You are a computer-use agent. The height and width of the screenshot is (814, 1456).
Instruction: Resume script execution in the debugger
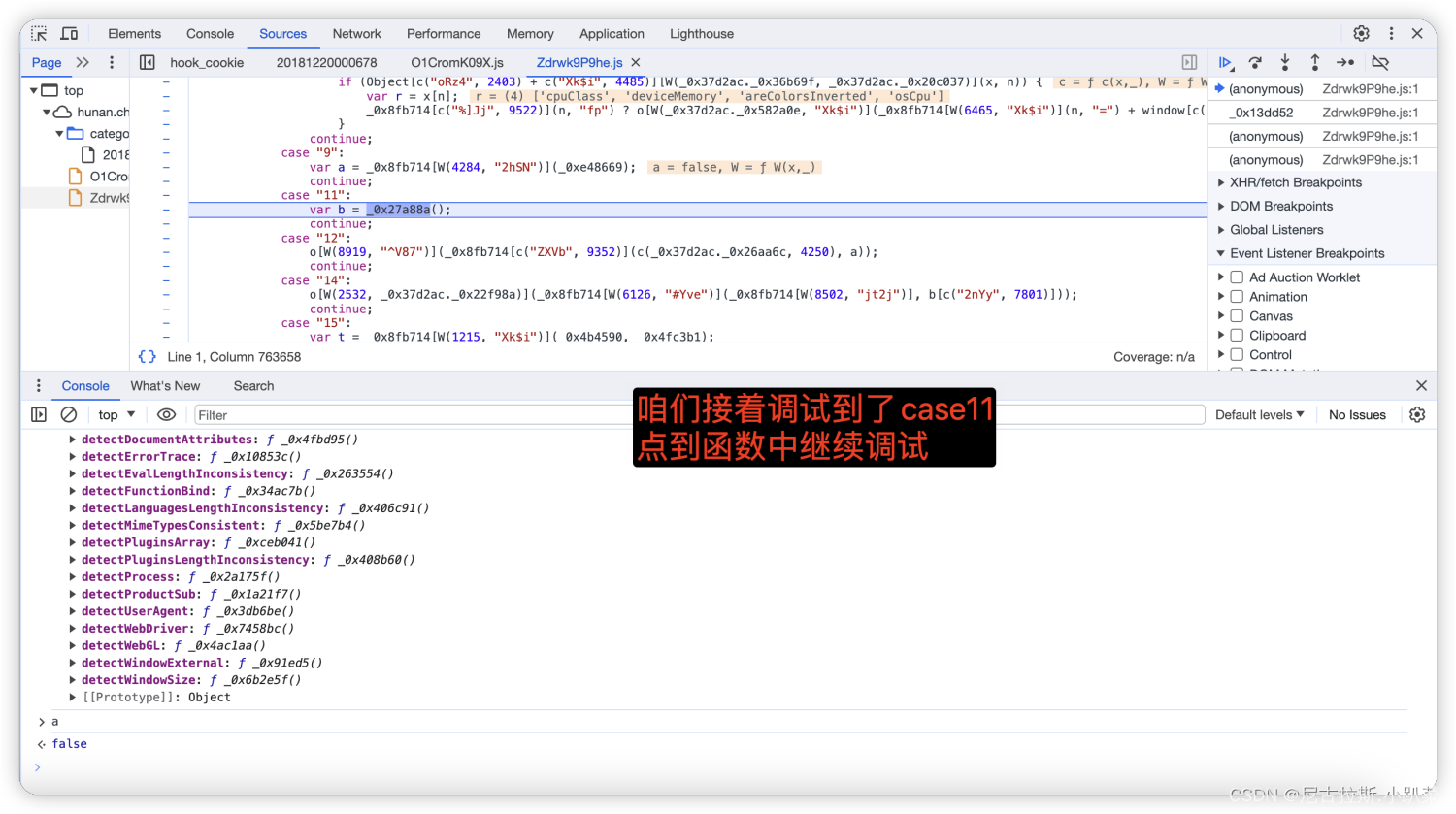point(1225,61)
